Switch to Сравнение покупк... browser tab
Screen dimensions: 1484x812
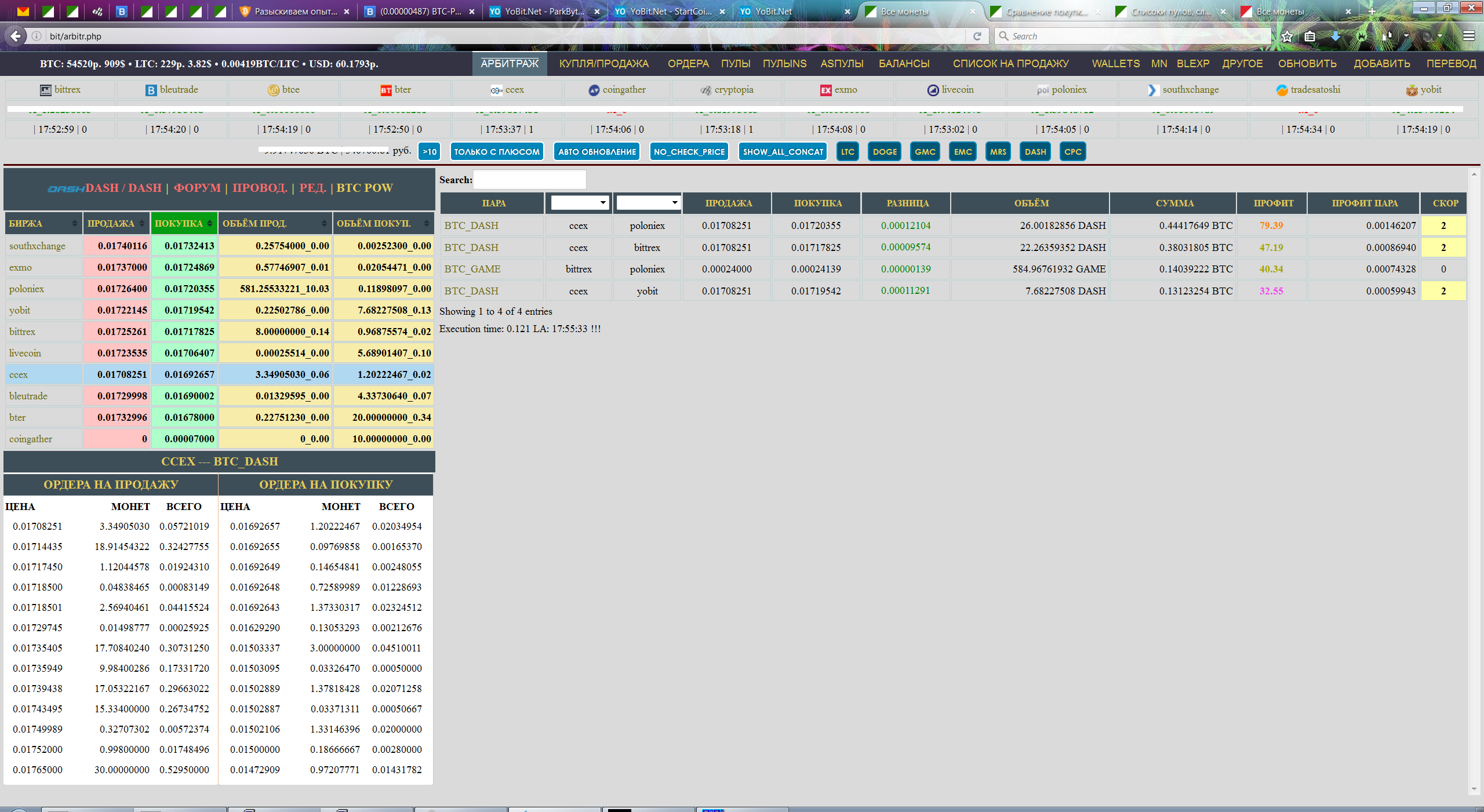(x=1046, y=11)
